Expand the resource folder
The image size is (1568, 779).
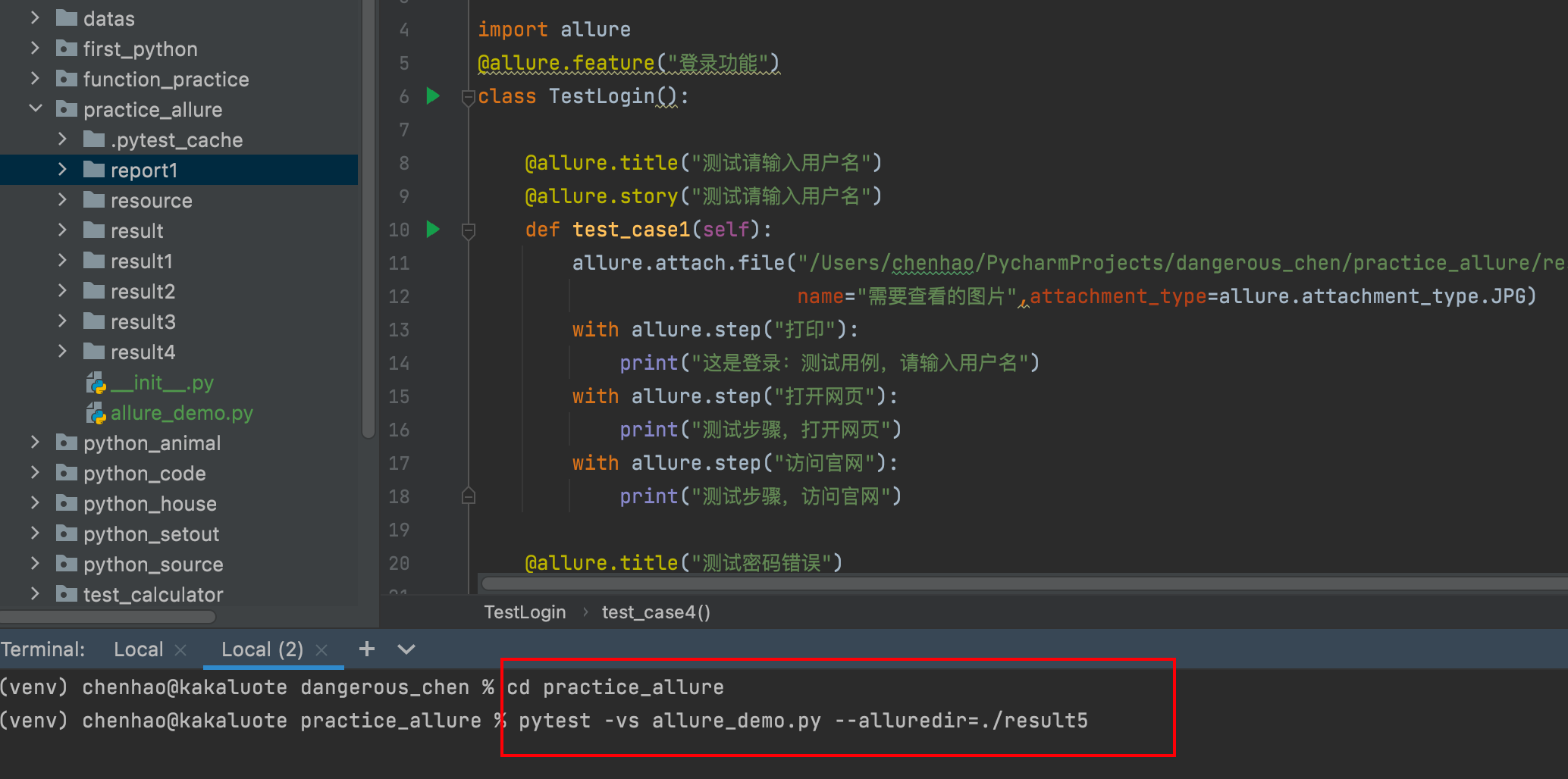(63, 200)
